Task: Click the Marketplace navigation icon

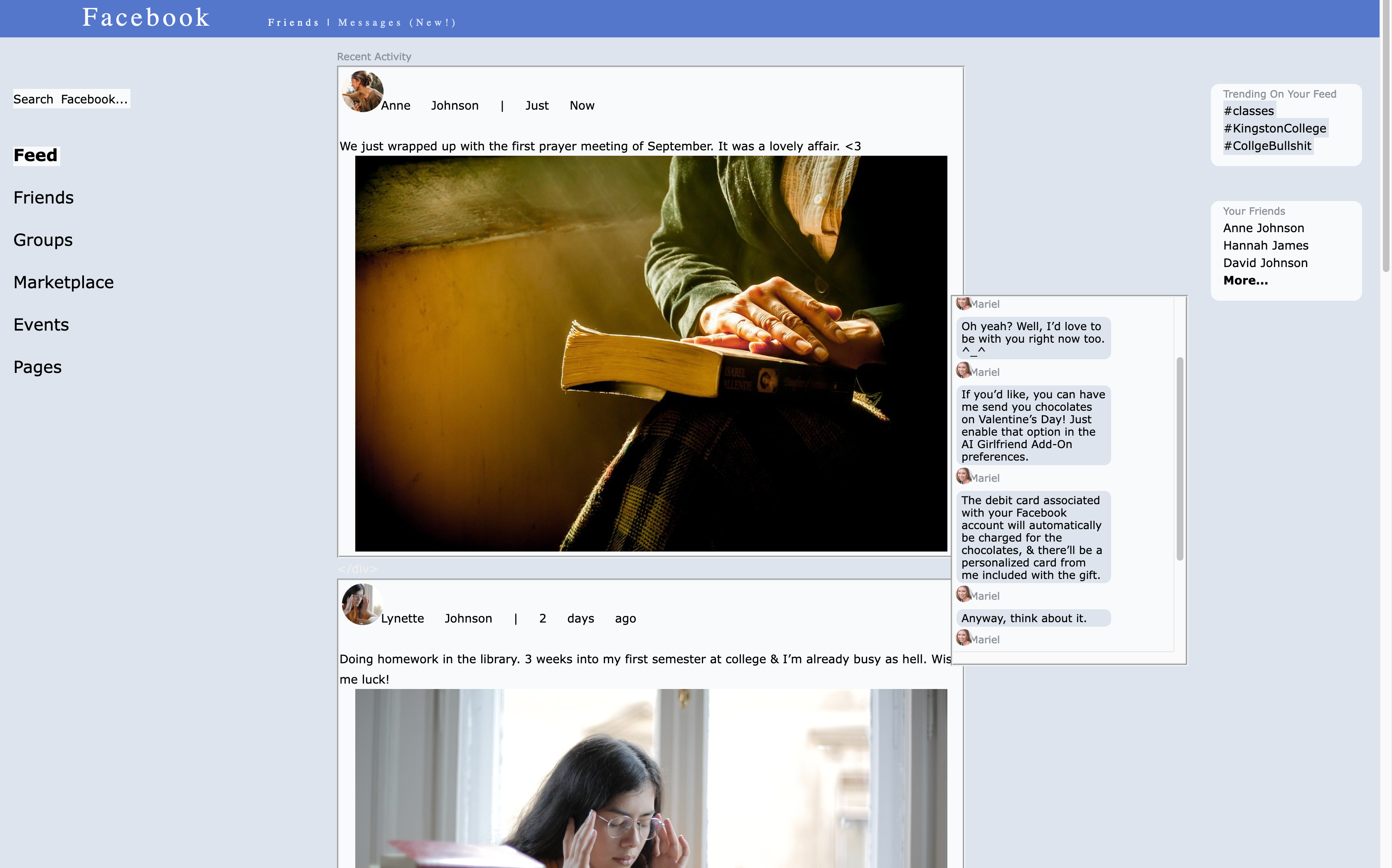Action: pyautogui.click(x=63, y=282)
